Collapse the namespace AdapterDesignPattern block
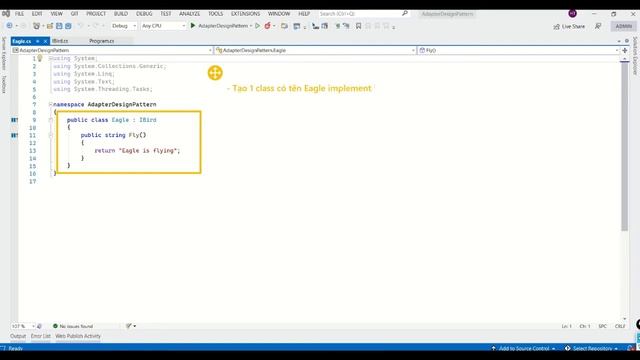Image resolution: width=640 pixels, height=360 pixels. tap(51, 104)
